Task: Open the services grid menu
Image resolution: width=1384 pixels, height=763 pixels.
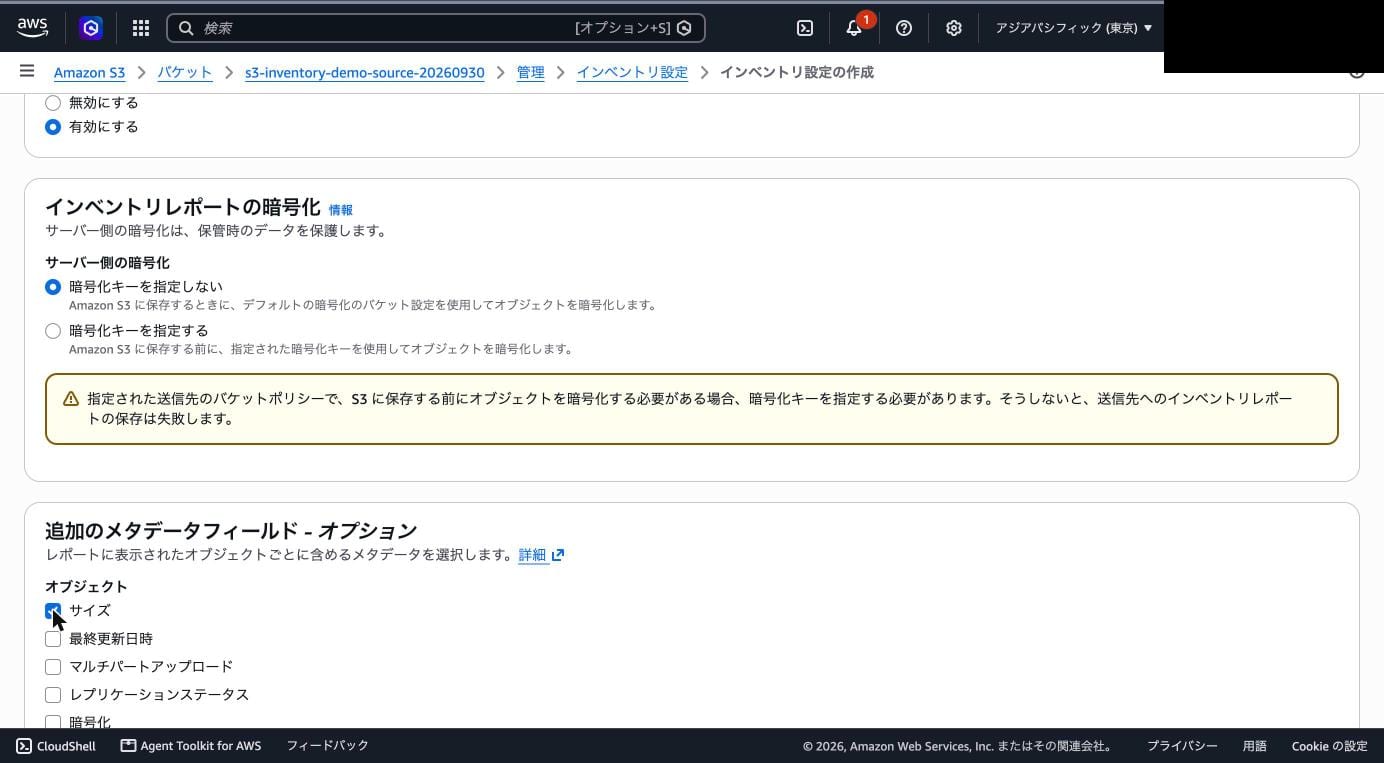Action: [x=141, y=28]
